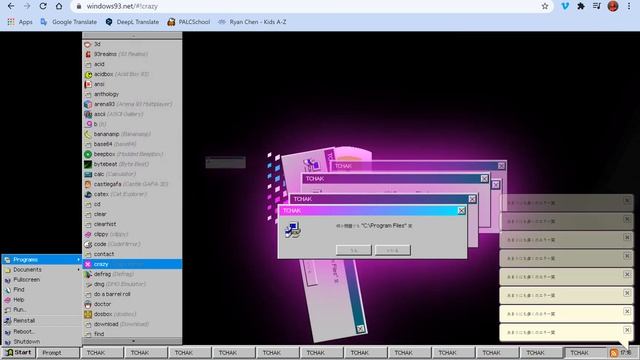Bookmark this page with the star
This screenshot has height=360, width=640.
pyautogui.click(x=544, y=6)
